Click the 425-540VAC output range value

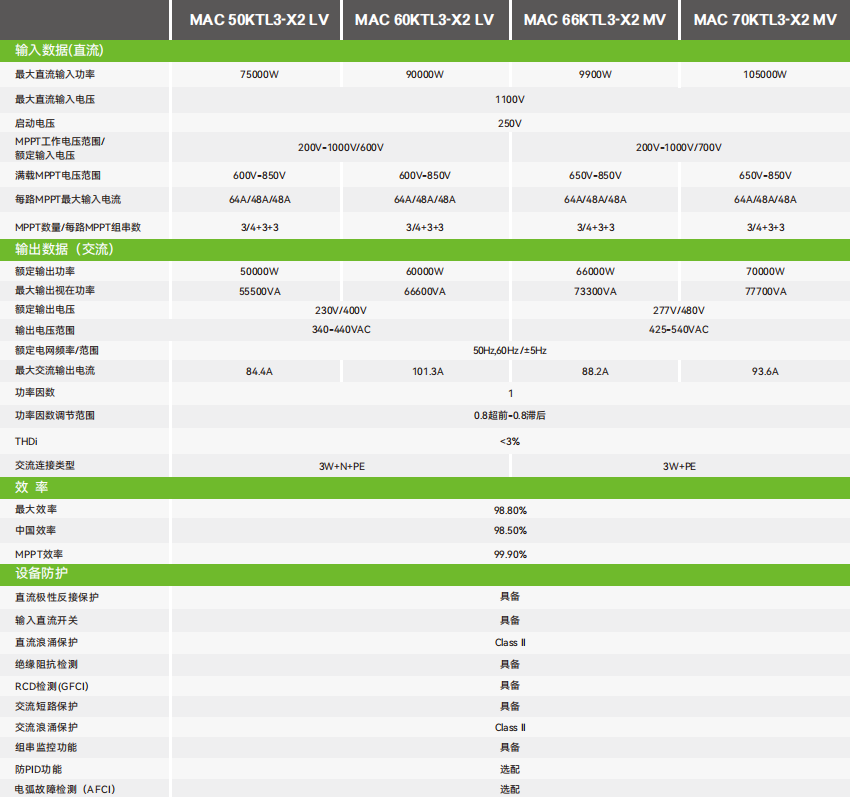[679, 329]
